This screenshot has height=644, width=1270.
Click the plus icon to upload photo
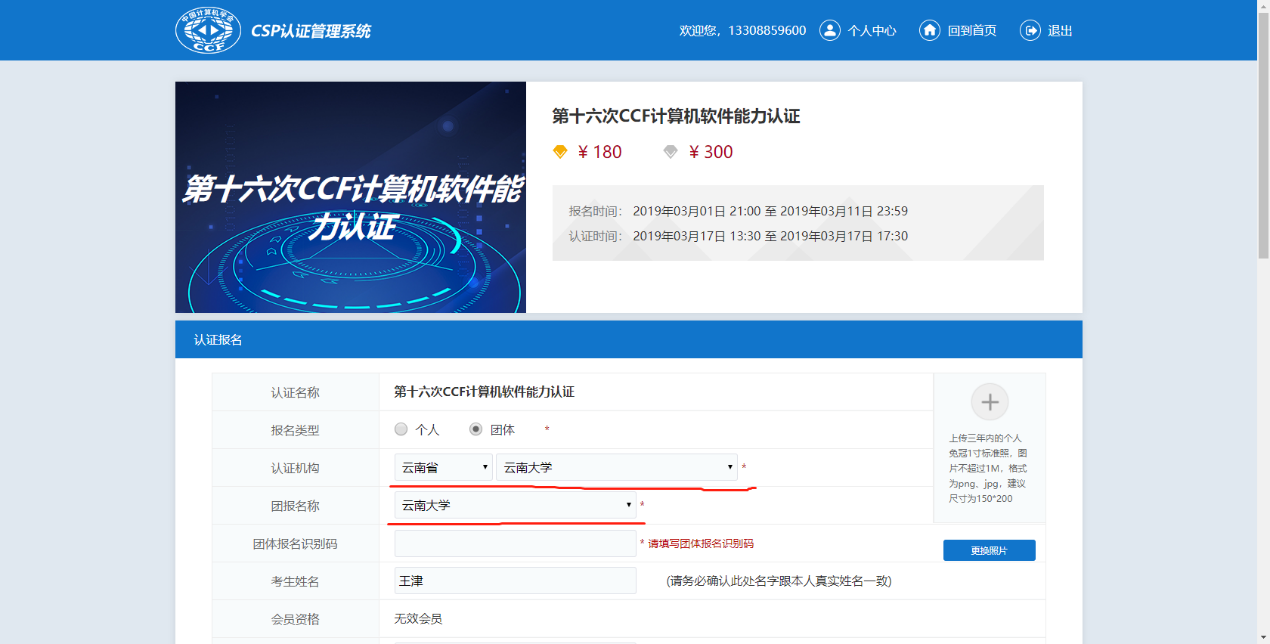tap(989, 402)
